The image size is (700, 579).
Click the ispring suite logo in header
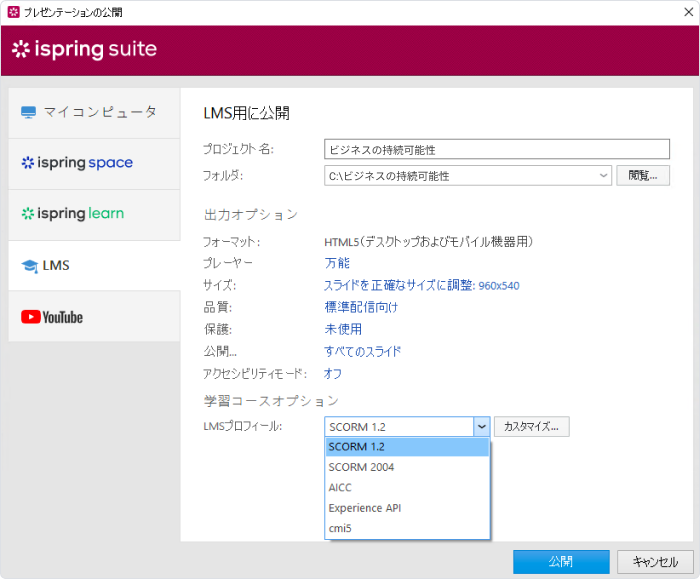[84, 49]
